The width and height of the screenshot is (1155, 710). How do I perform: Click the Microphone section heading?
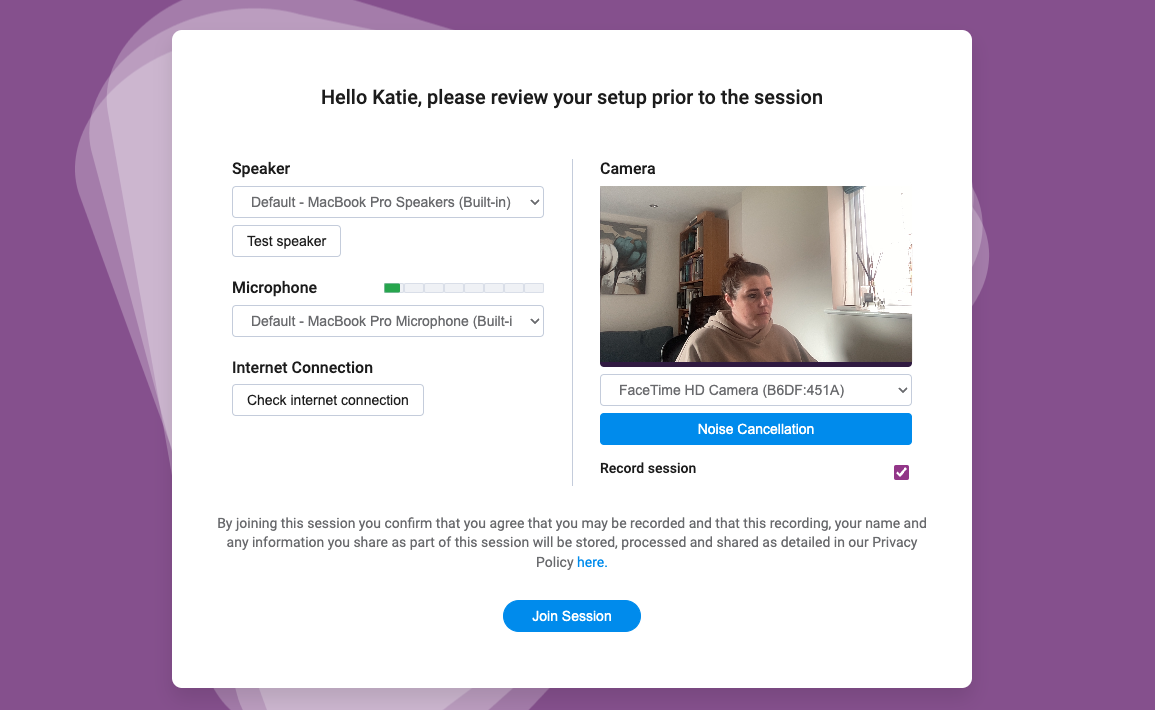[274, 288]
